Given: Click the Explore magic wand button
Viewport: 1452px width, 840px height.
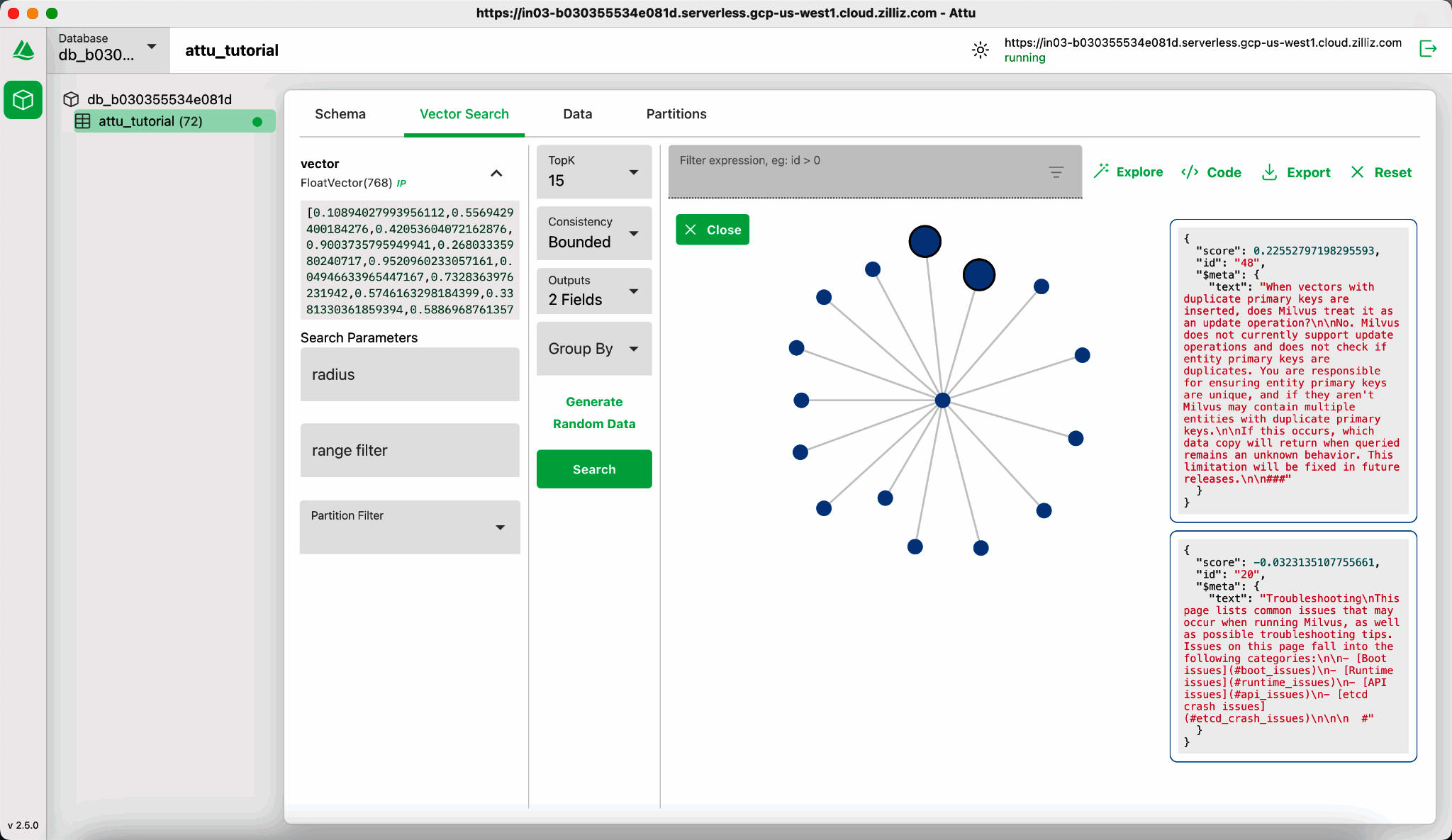Looking at the screenshot, I should click(x=1128, y=172).
